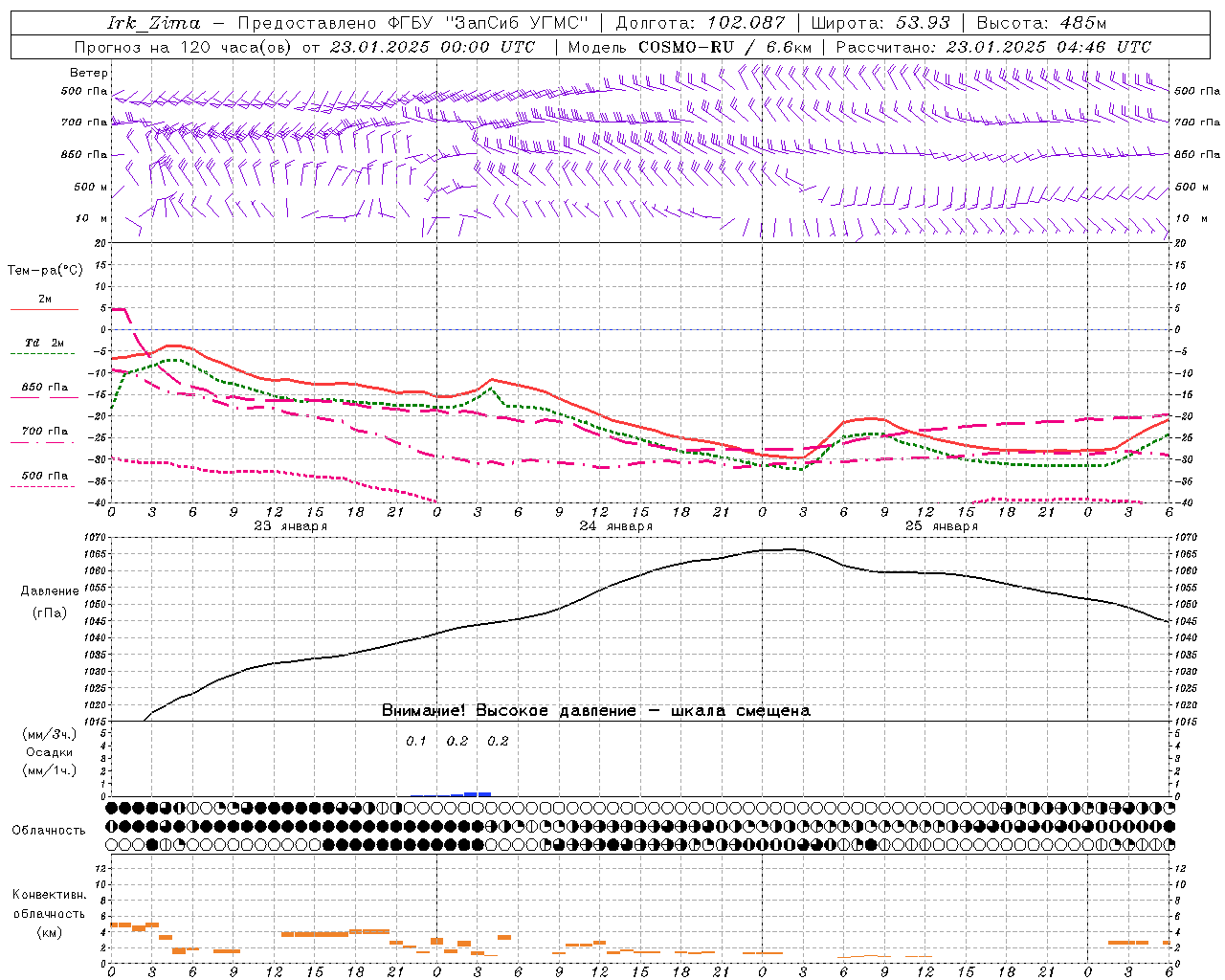
Task: Select the elevation text Высота: 485м
Action: pyautogui.click(x=1042, y=23)
